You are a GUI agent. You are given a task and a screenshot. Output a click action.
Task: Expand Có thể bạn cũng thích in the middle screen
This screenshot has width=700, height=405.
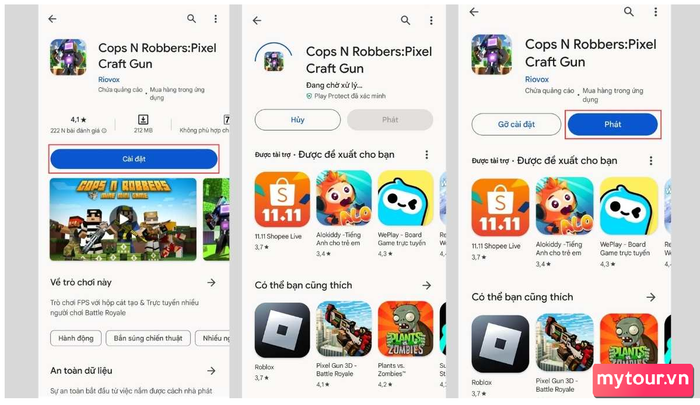coord(427,285)
